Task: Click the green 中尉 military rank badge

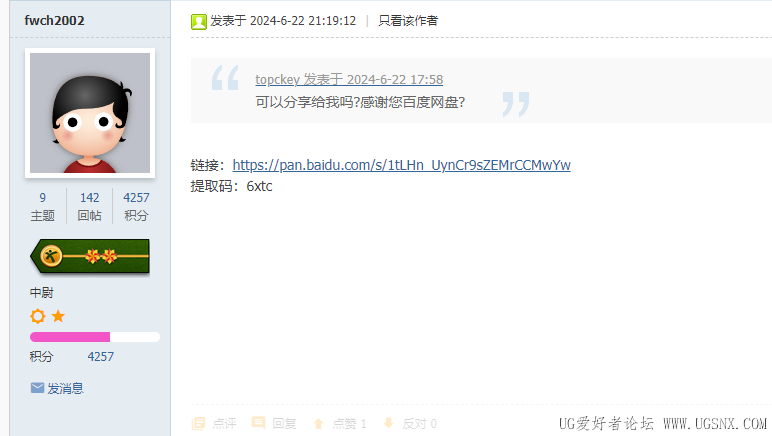Action: click(90, 256)
